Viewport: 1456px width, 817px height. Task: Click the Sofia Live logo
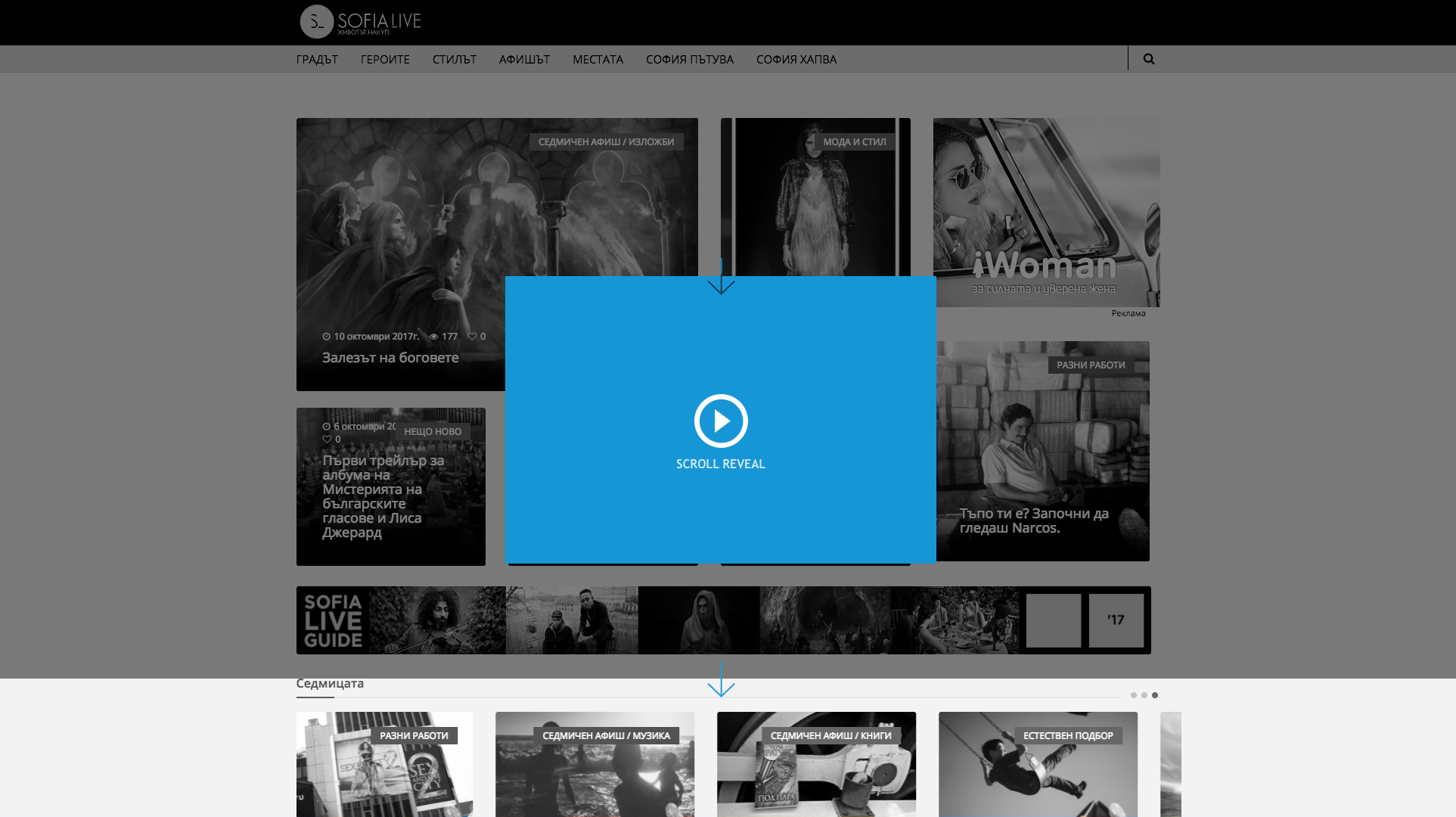360,22
